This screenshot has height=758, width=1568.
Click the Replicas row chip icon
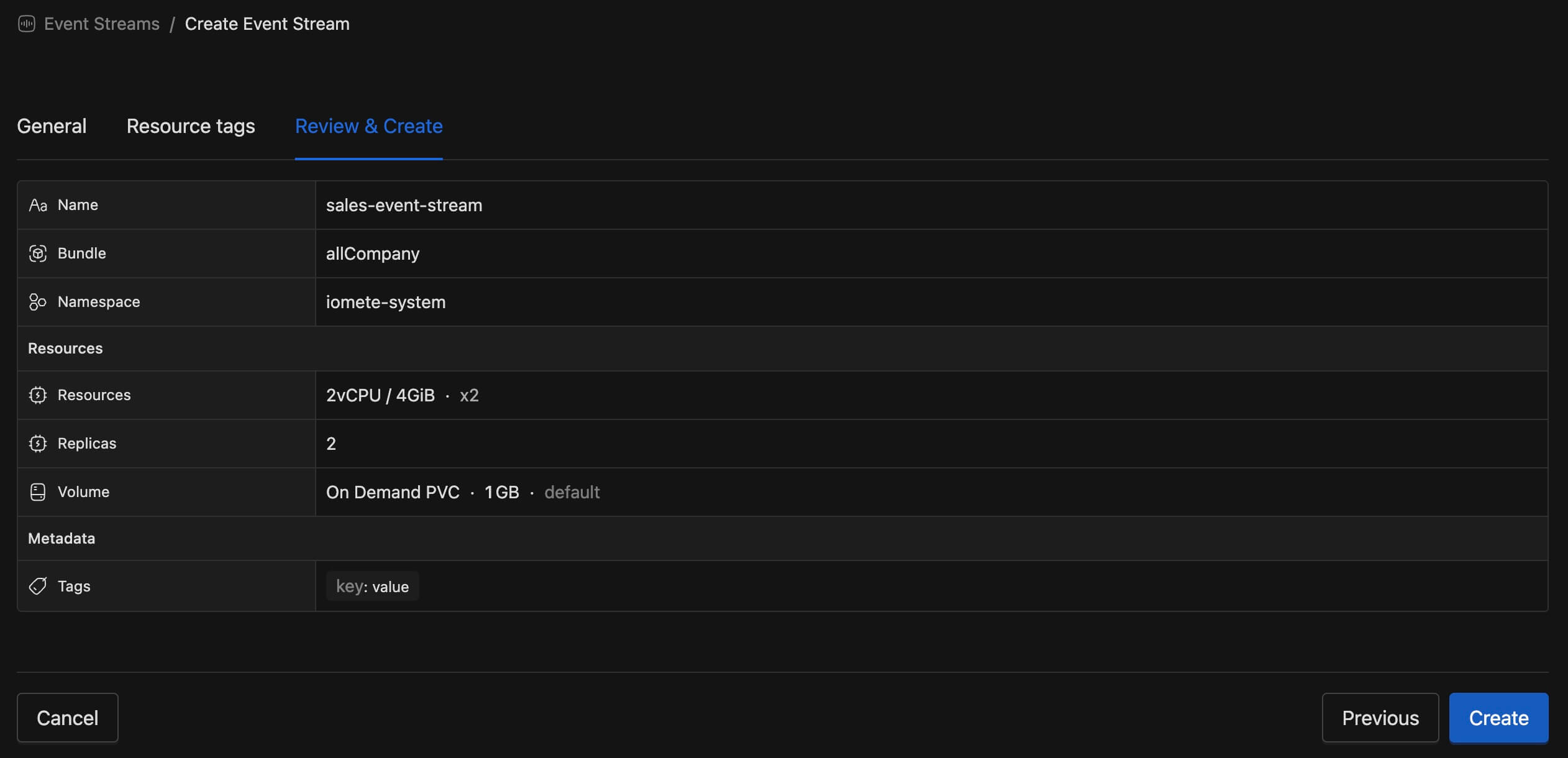[38, 444]
